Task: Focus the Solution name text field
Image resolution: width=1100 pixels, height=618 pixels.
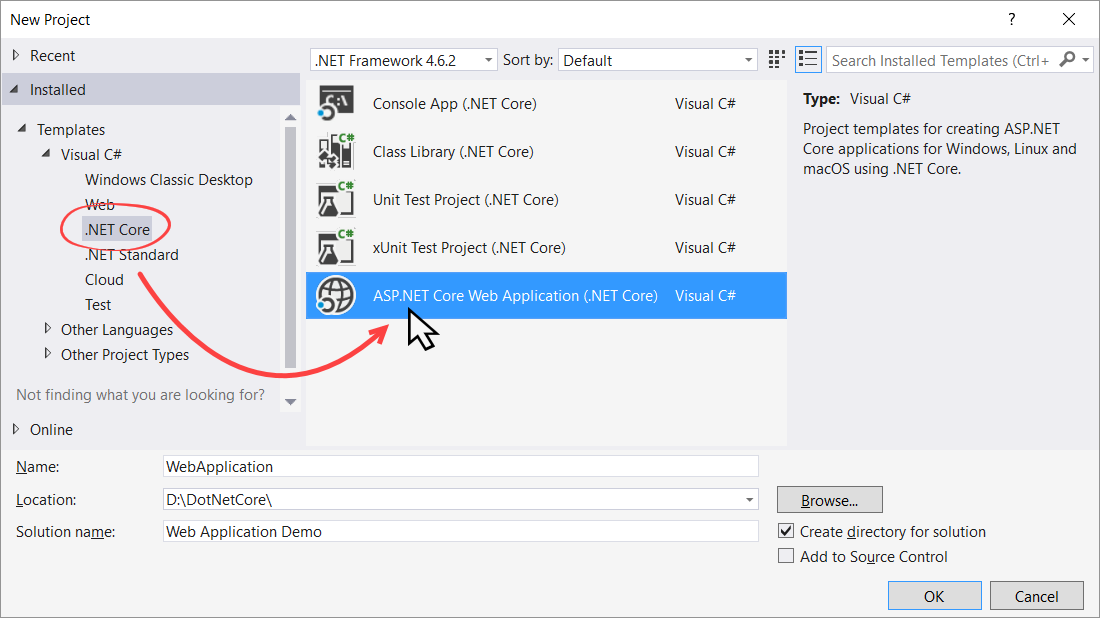Action: pos(460,531)
